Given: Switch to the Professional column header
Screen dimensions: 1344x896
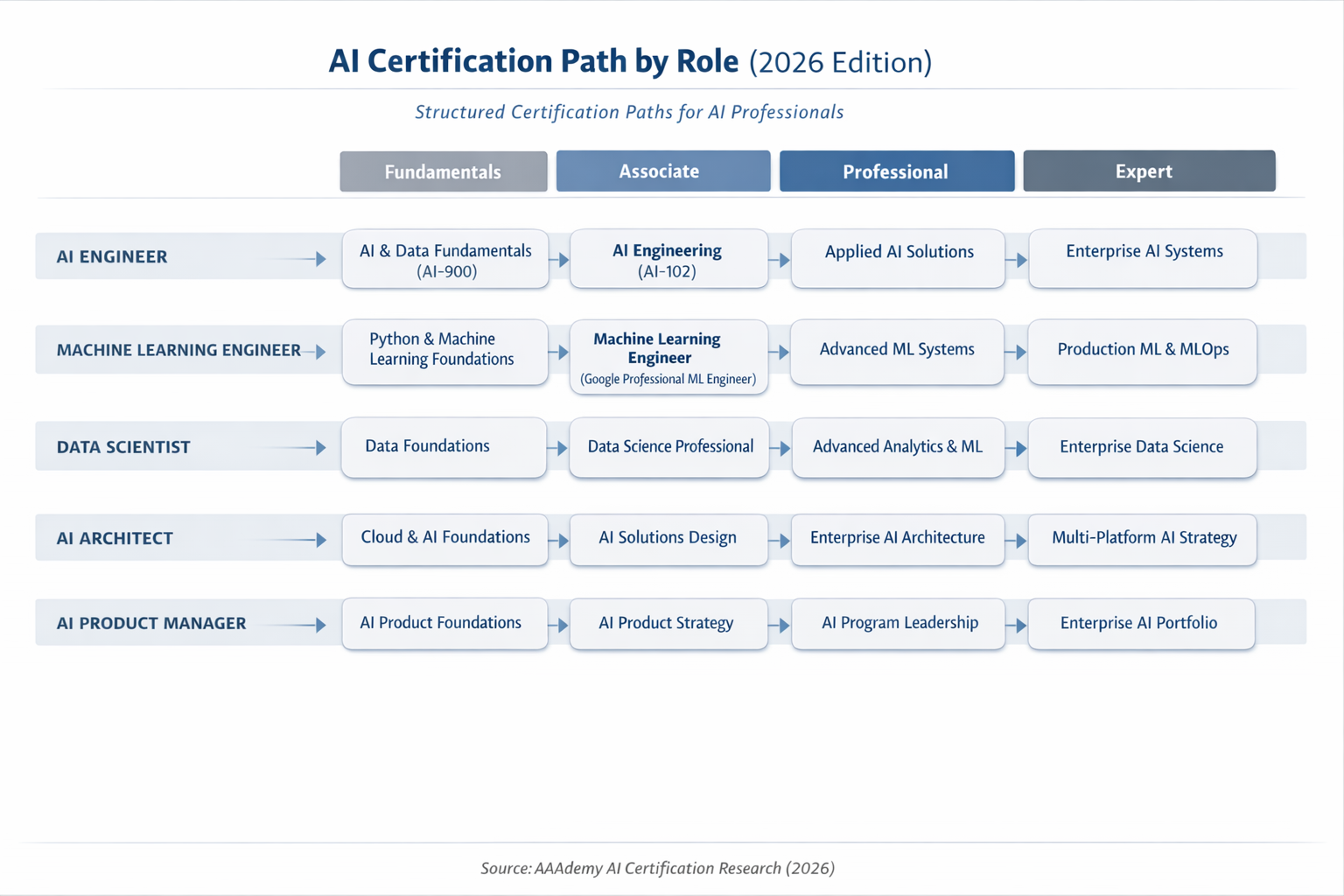Looking at the screenshot, I should 896,171.
